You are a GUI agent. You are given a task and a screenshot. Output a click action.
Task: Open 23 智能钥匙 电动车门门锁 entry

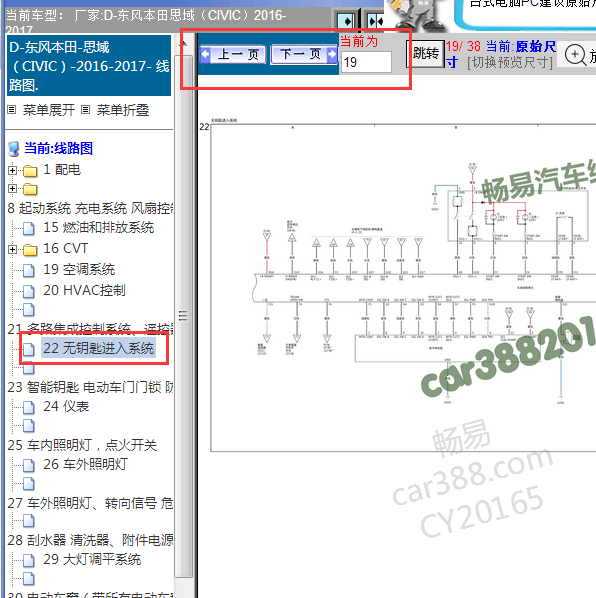[90, 387]
